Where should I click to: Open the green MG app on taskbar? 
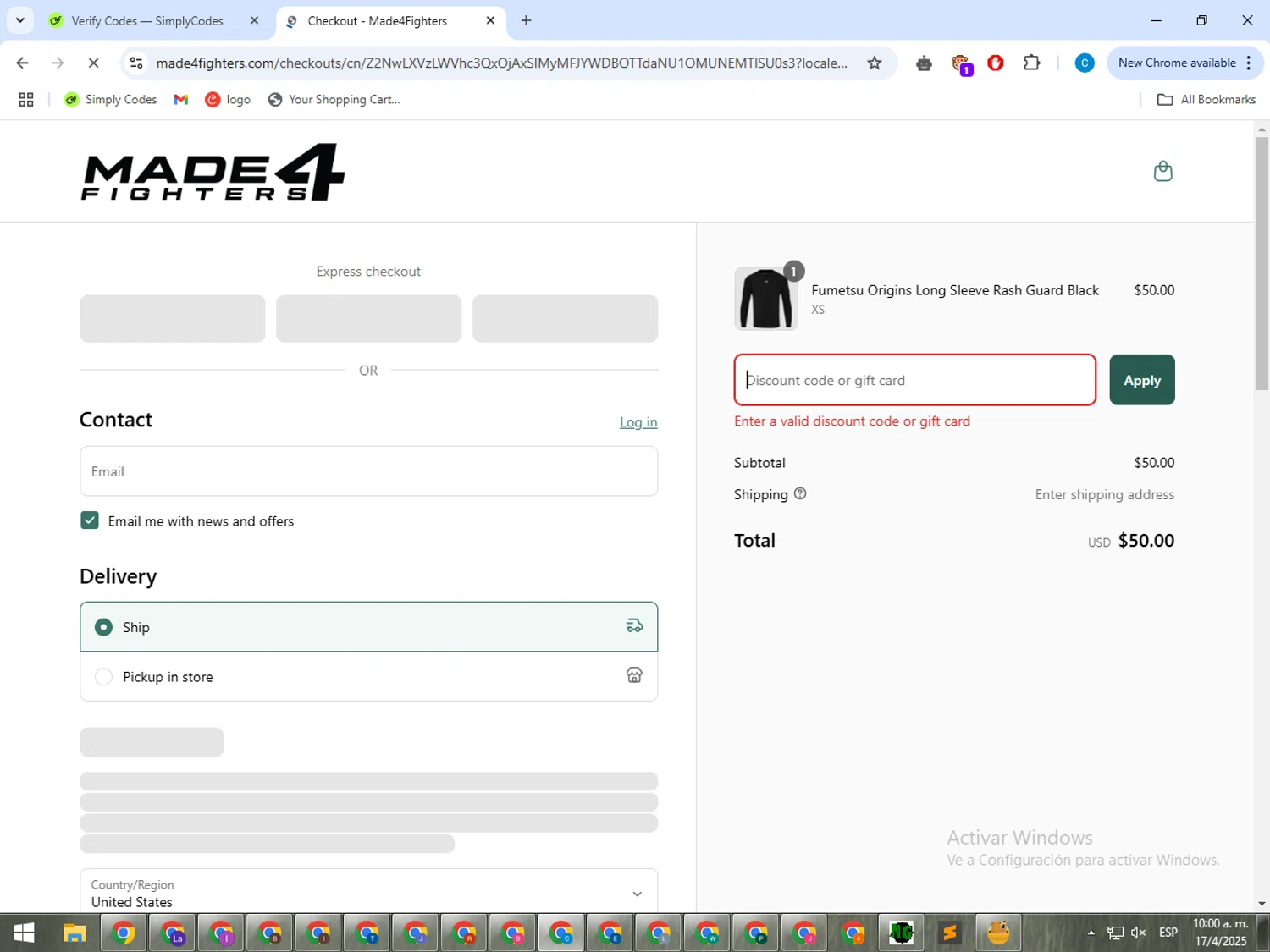902,933
